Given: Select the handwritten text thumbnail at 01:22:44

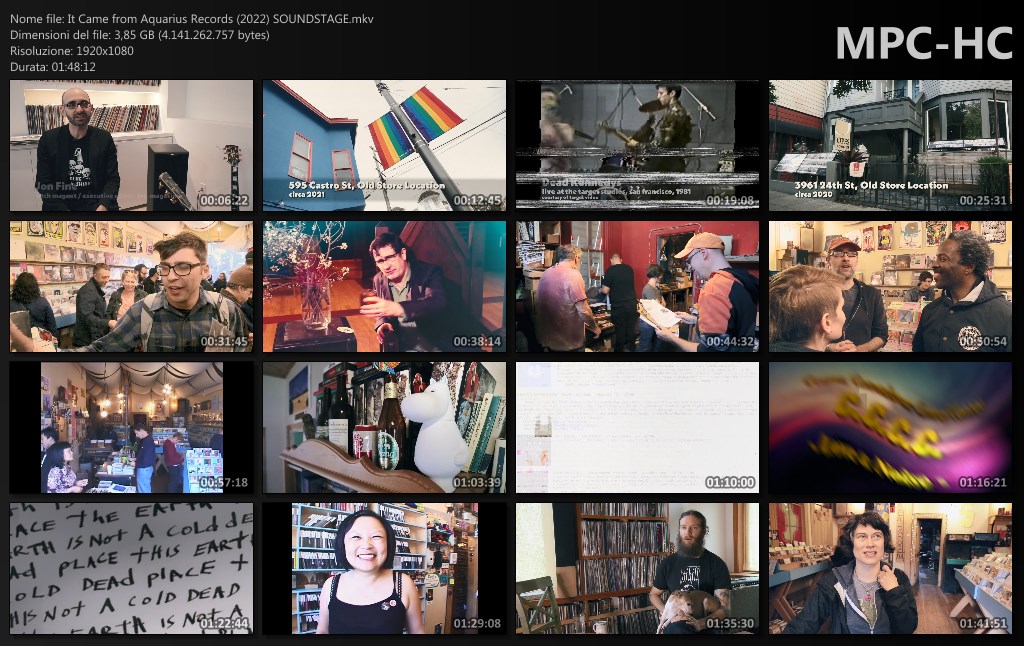Looking at the screenshot, I should click(x=131, y=568).
